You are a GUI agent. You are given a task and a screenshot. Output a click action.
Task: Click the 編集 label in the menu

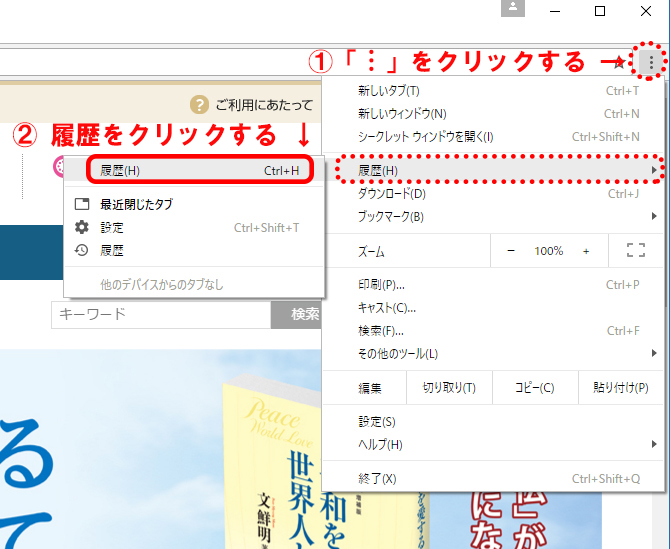(x=370, y=388)
